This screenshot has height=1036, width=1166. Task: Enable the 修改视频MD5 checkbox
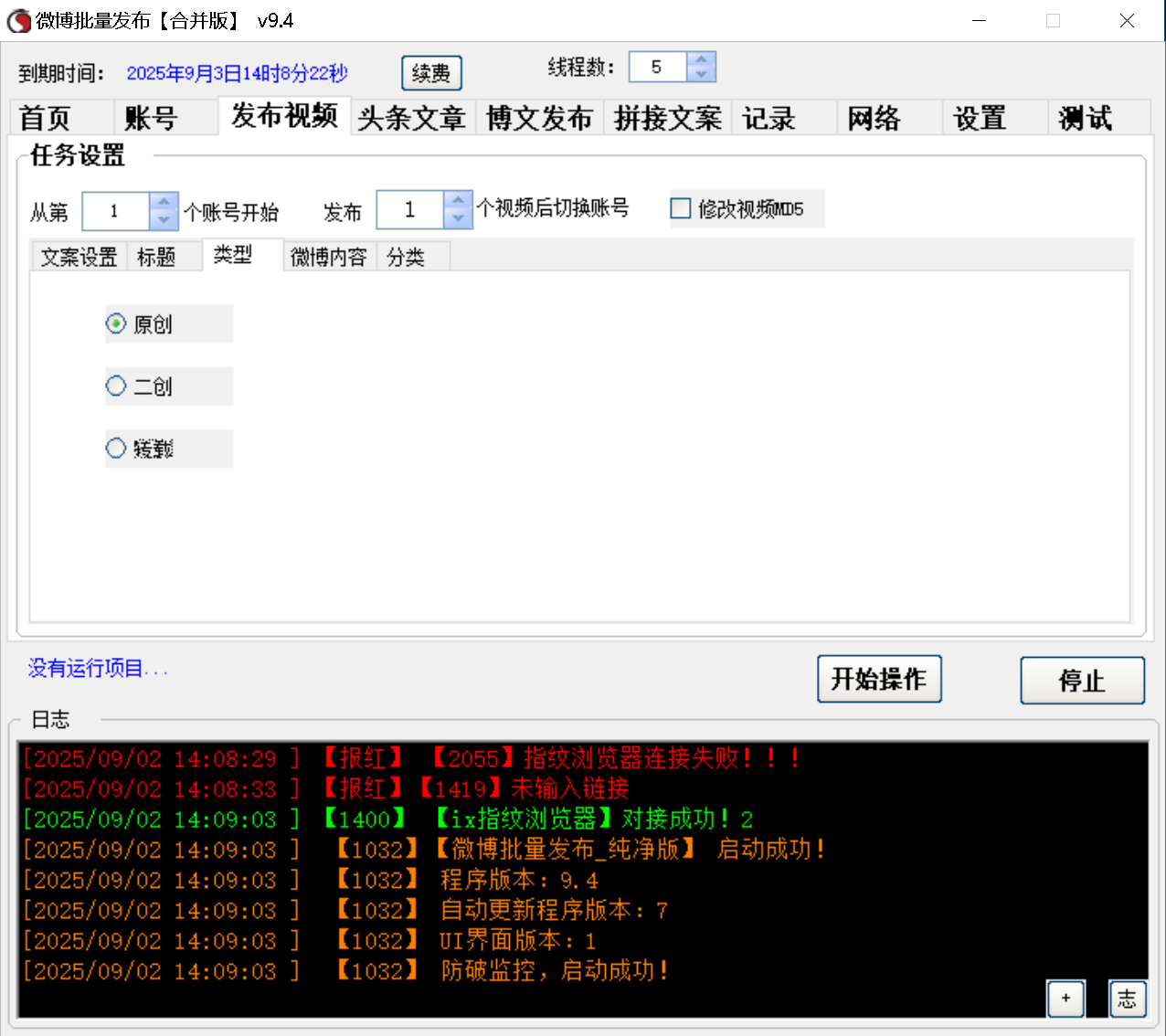click(x=681, y=208)
